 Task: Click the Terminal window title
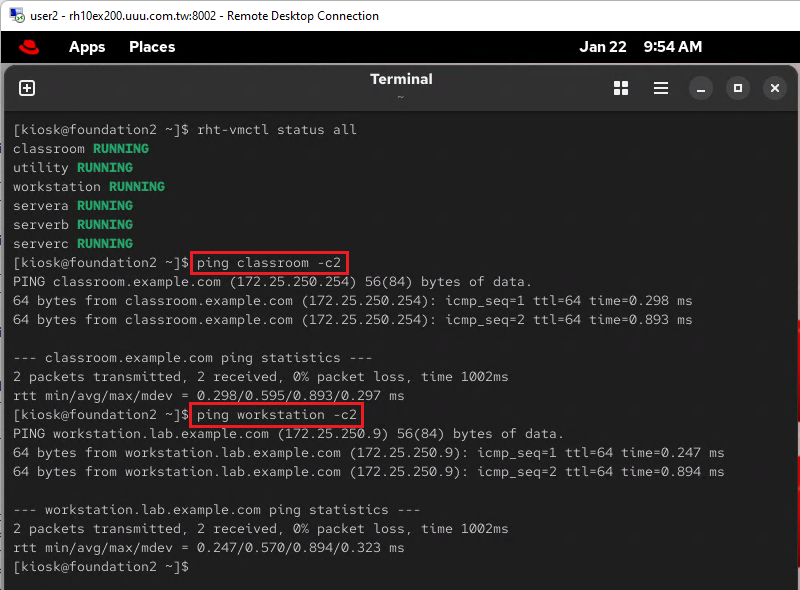(x=401, y=79)
